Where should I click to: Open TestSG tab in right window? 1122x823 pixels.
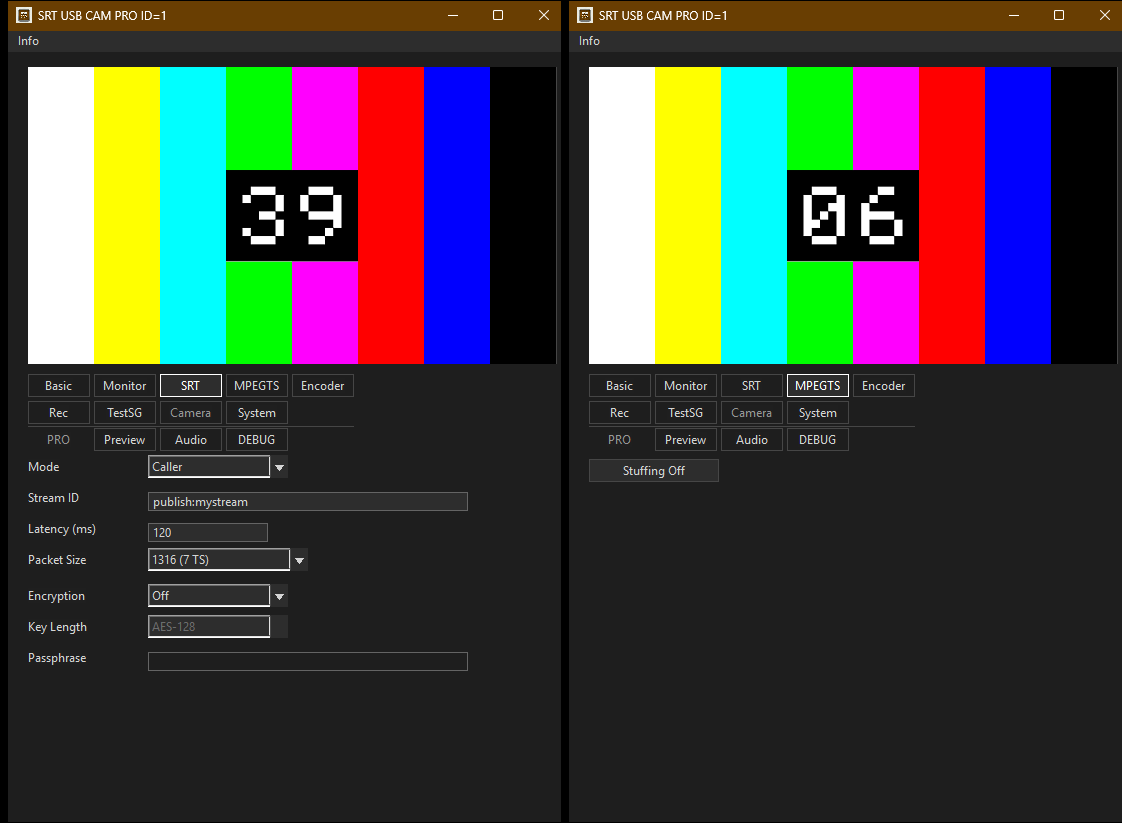[686, 413]
